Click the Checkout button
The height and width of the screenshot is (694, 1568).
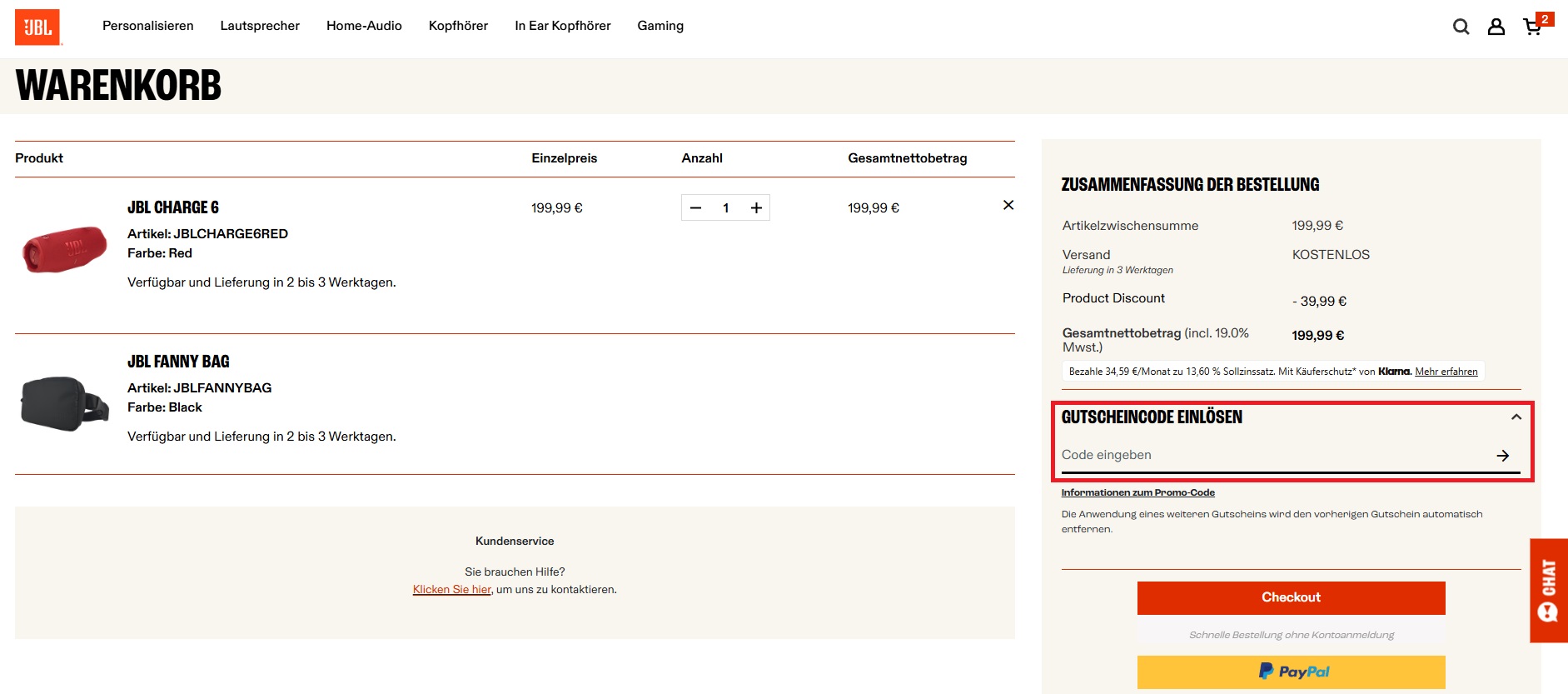coord(1291,597)
